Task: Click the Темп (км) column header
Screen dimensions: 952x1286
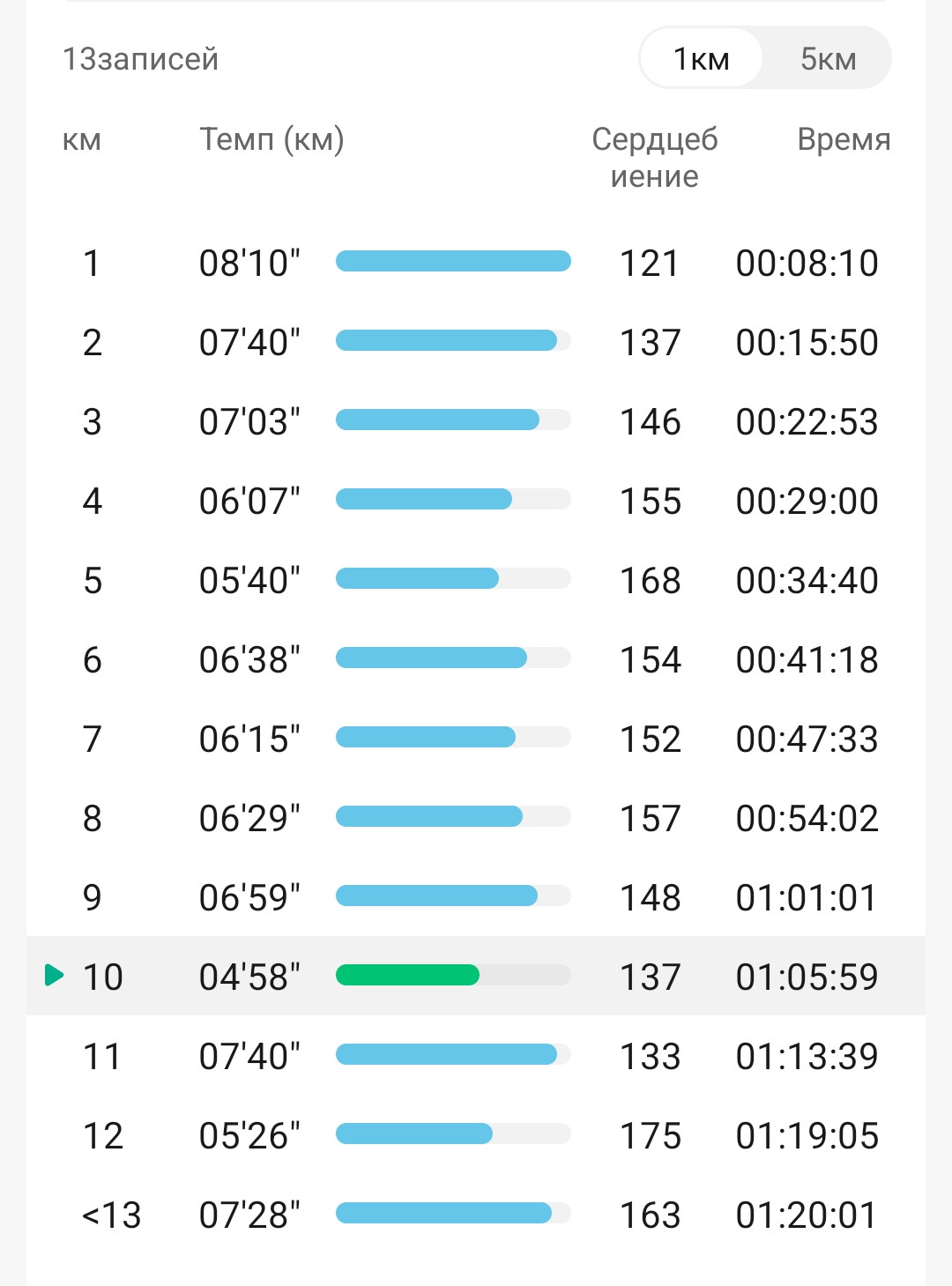Action: (x=271, y=139)
